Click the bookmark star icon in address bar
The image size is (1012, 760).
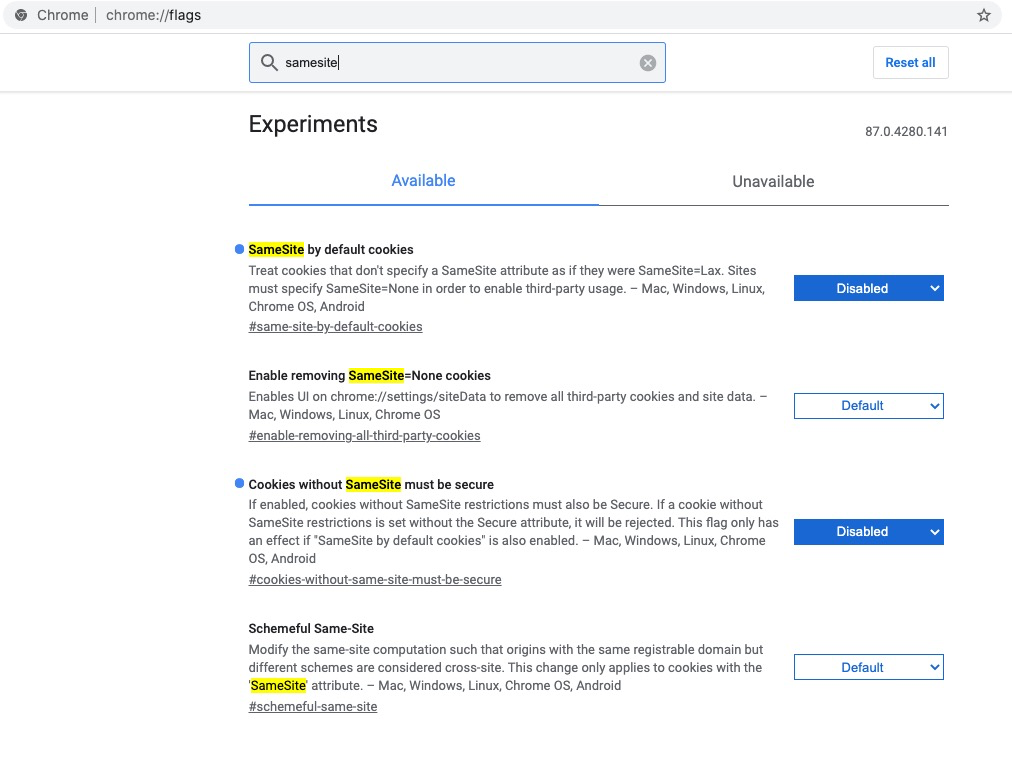(x=984, y=15)
